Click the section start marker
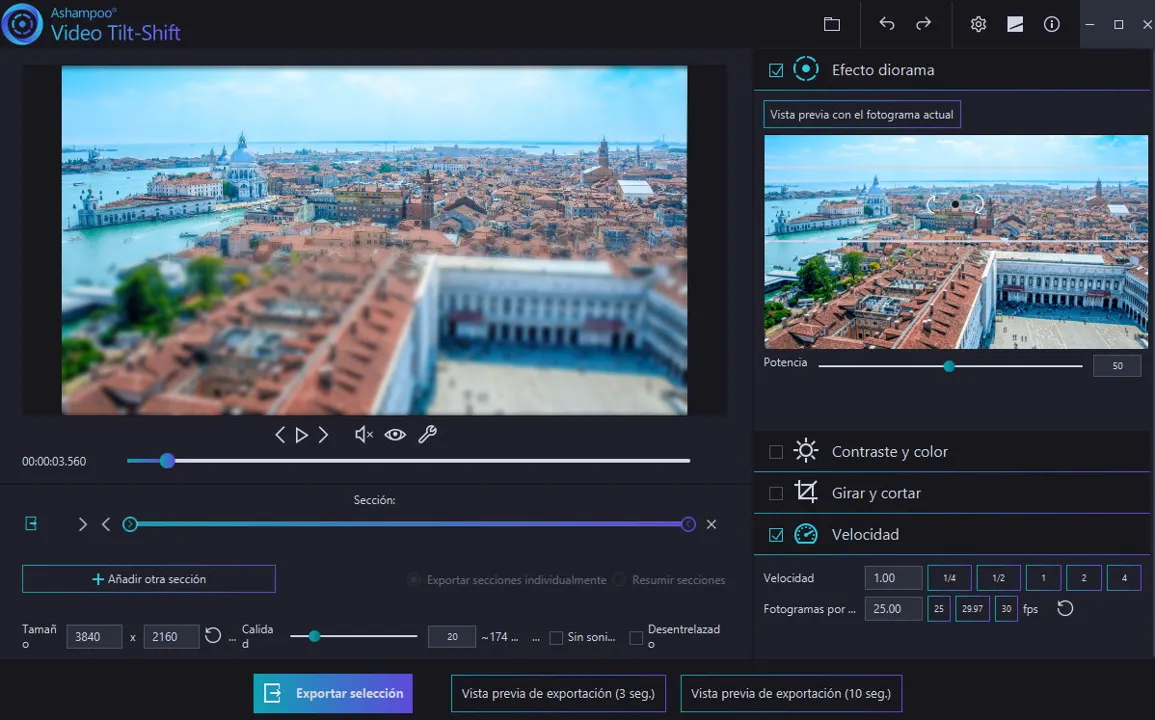This screenshot has height=720, width=1155. tap(130, 524)
